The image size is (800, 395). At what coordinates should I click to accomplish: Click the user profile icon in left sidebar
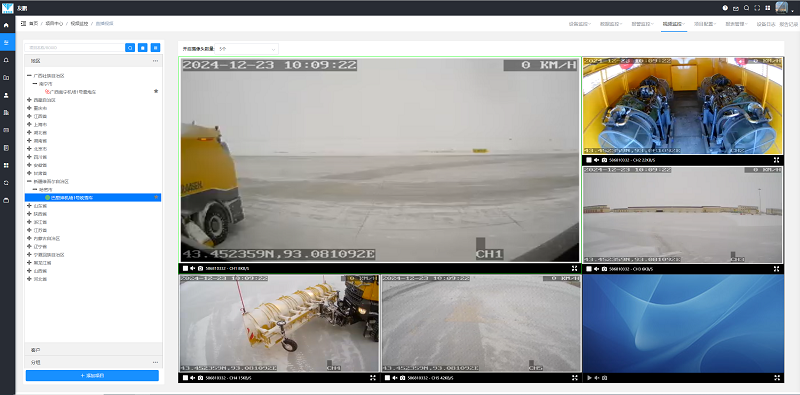(x=6, y=95)
